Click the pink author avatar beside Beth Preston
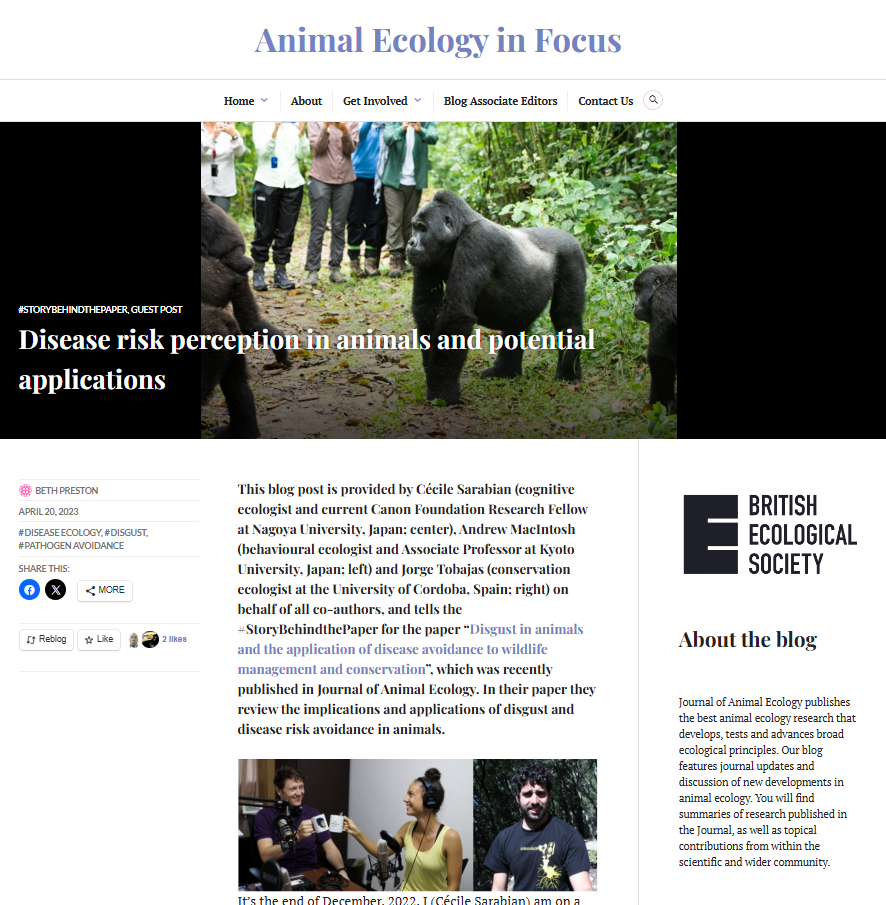Viewport: 886px width, 905px height. (25, 491)
